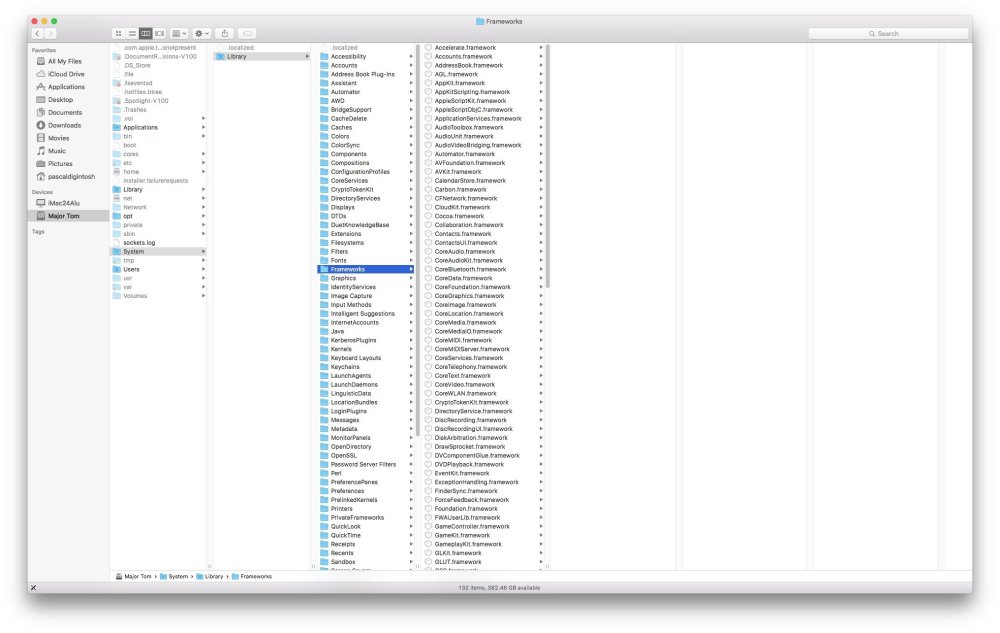Viewport: 1000px width, 633px height.
Task: Select the PrivateFrameworks folder
Action: pos(366,518)
